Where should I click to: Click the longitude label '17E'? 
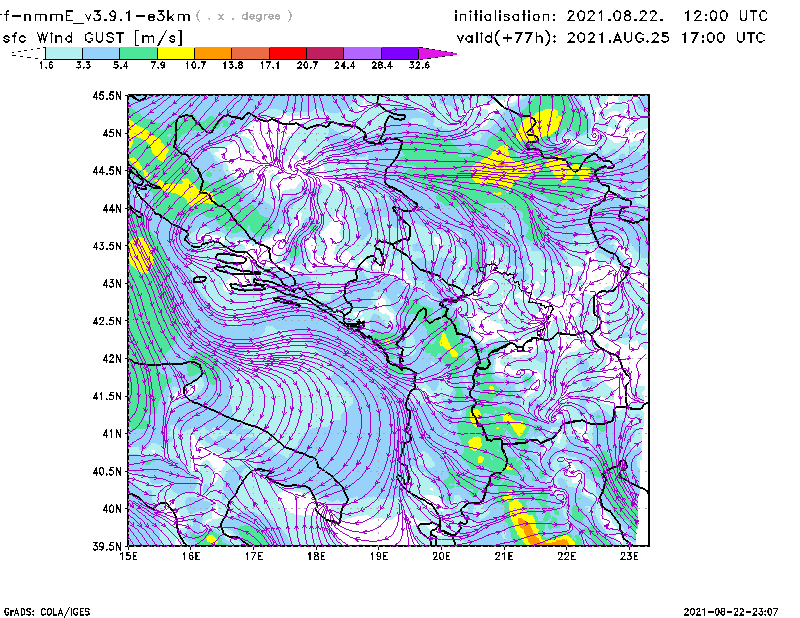pyautogui.click(x=254, y=556)
